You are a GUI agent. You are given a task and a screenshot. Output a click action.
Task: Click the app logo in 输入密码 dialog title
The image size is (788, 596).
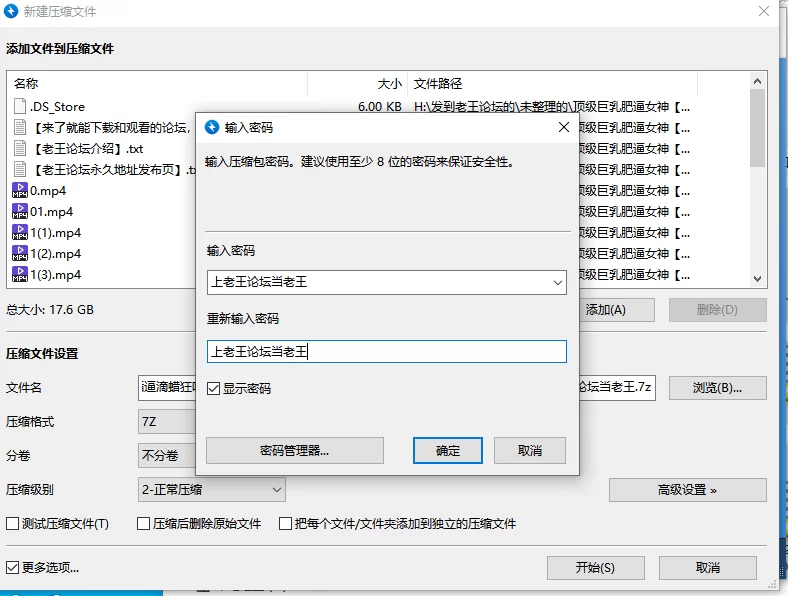(x=212, y=128)
